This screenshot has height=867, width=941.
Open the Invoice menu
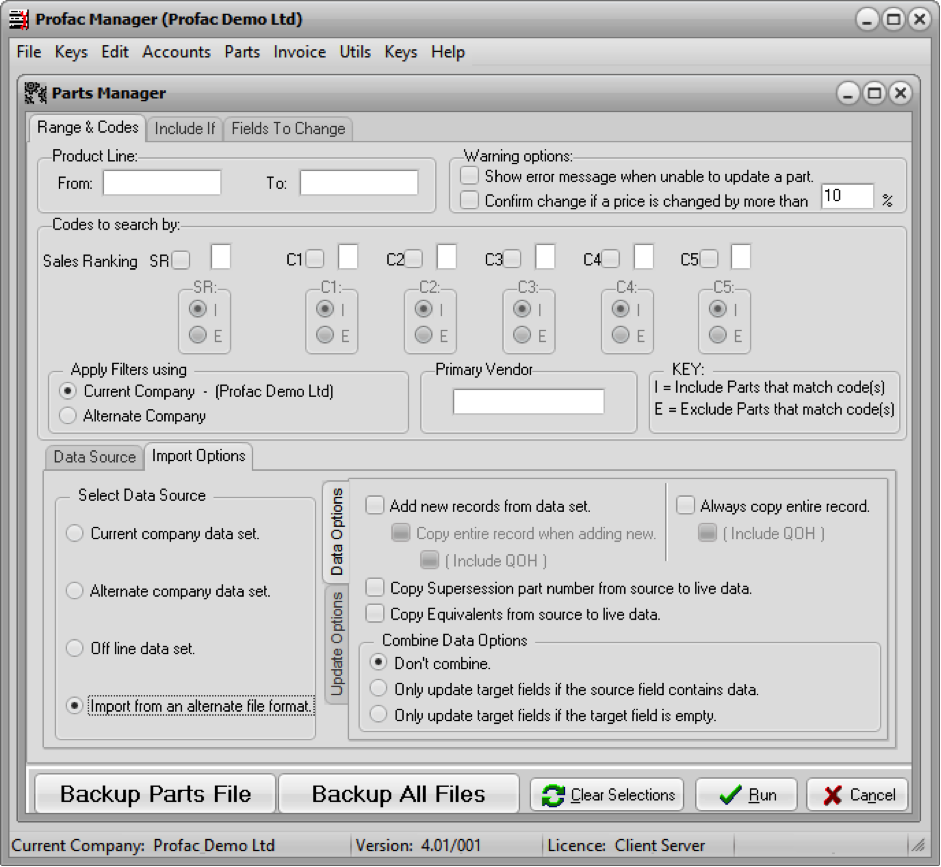click(299, 52)
